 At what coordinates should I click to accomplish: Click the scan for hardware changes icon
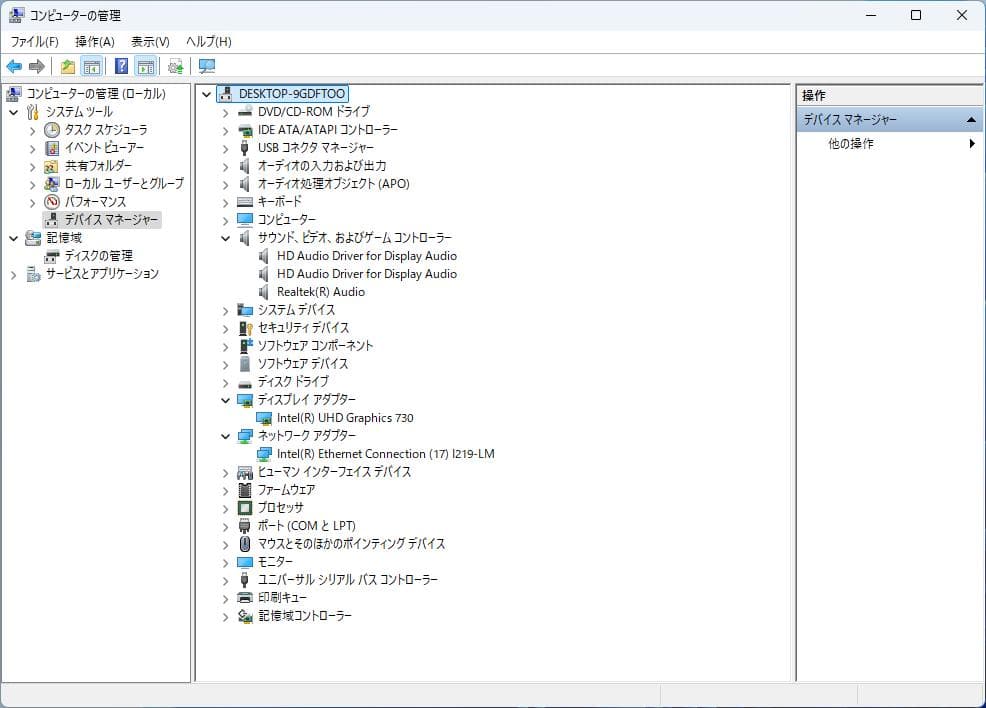pos(175,66)
